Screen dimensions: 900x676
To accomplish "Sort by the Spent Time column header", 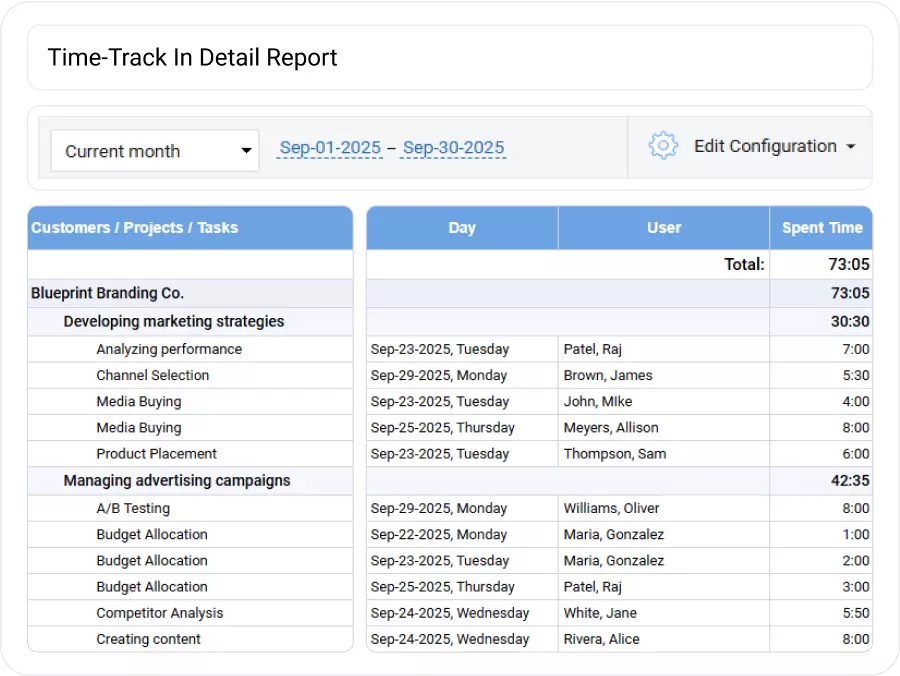I will 821,227.
